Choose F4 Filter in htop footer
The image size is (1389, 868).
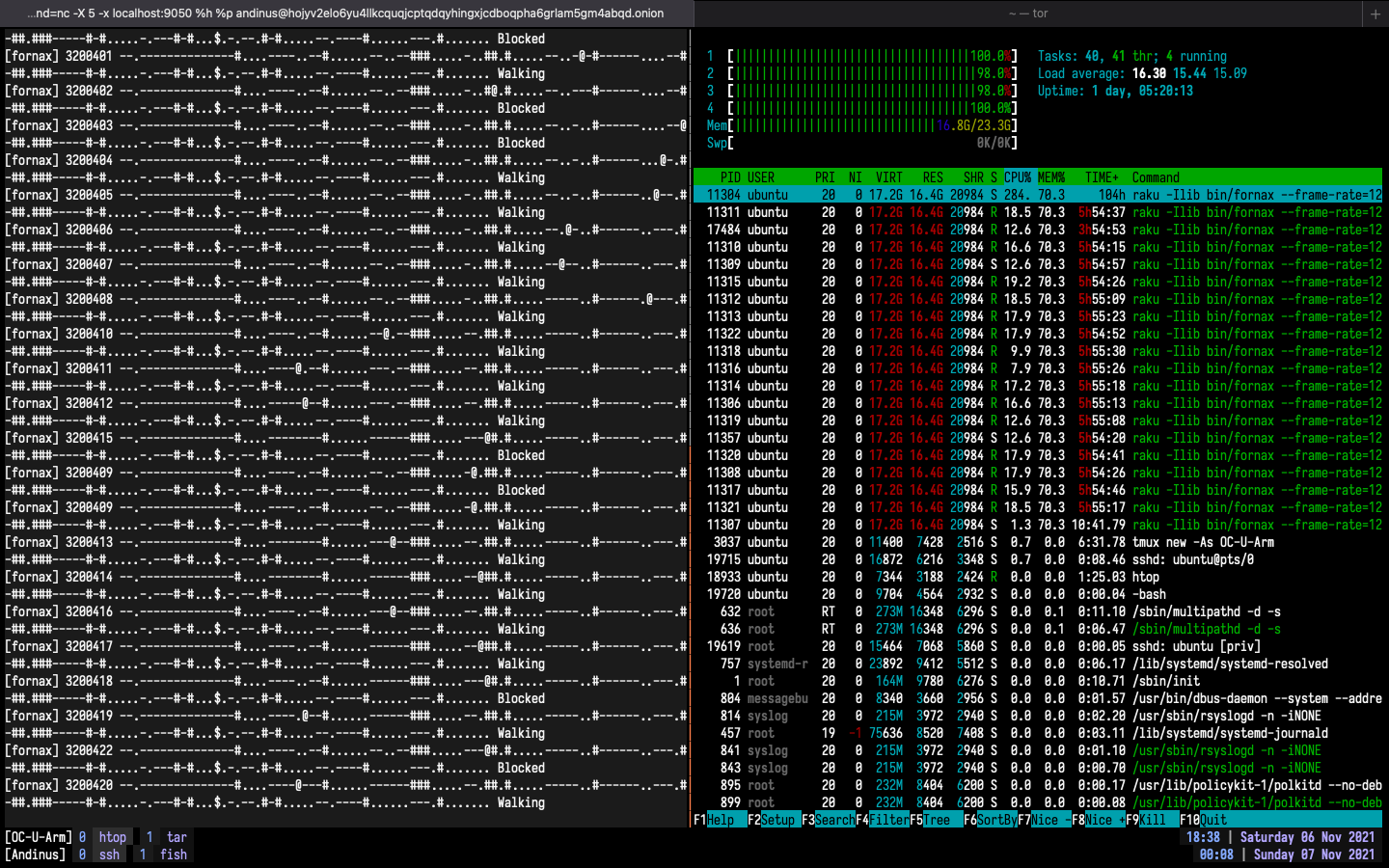pyautogui.click(x=883, y=820)
